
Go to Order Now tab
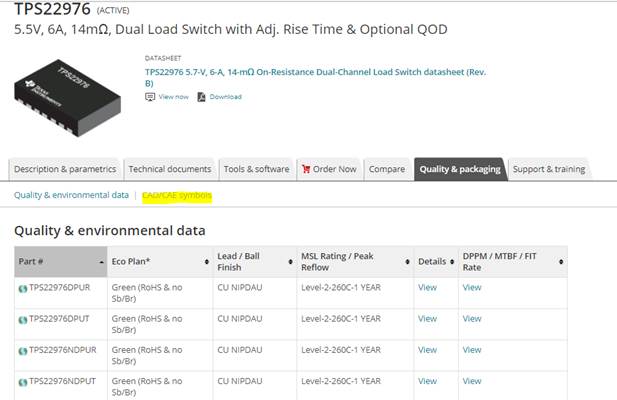[329, 169]
